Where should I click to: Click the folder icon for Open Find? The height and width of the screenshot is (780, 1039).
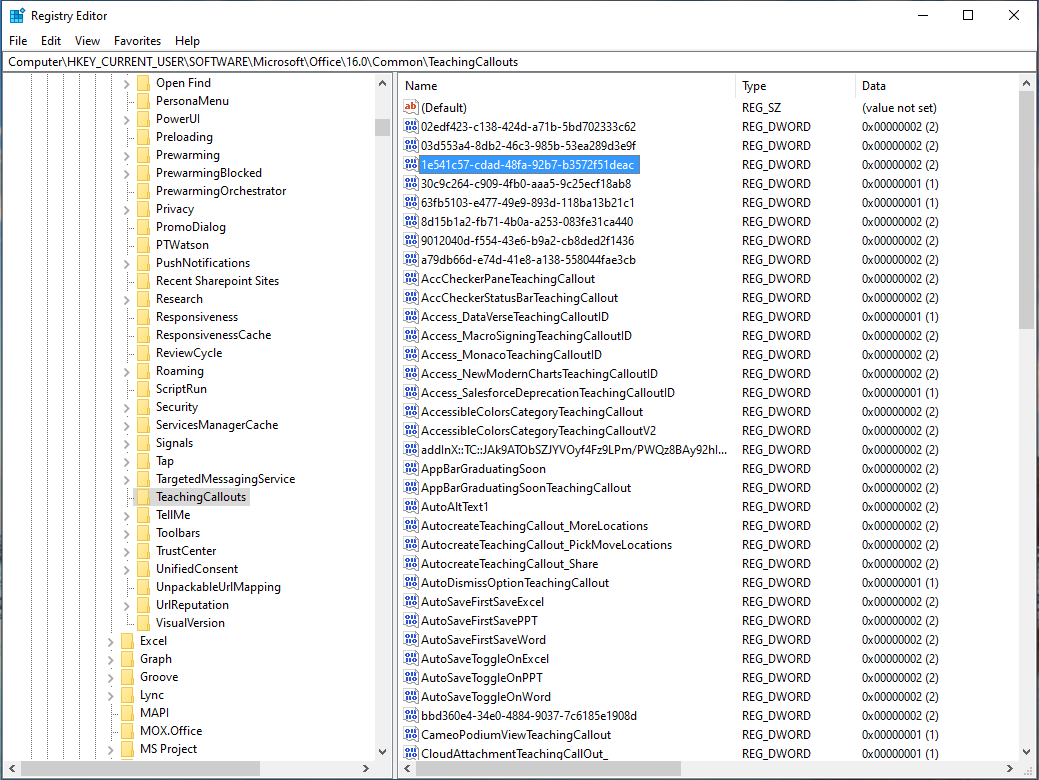(143, 83)
